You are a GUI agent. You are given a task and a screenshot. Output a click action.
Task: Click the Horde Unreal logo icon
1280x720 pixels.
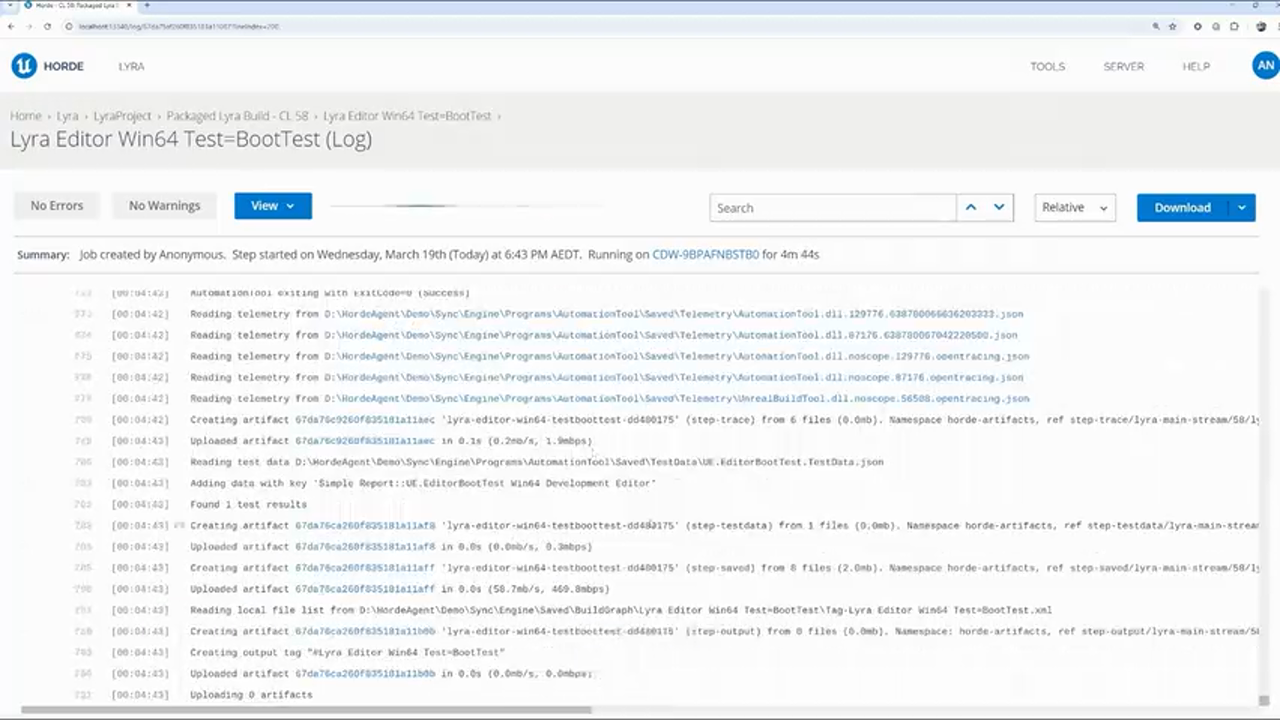(24, 66)
